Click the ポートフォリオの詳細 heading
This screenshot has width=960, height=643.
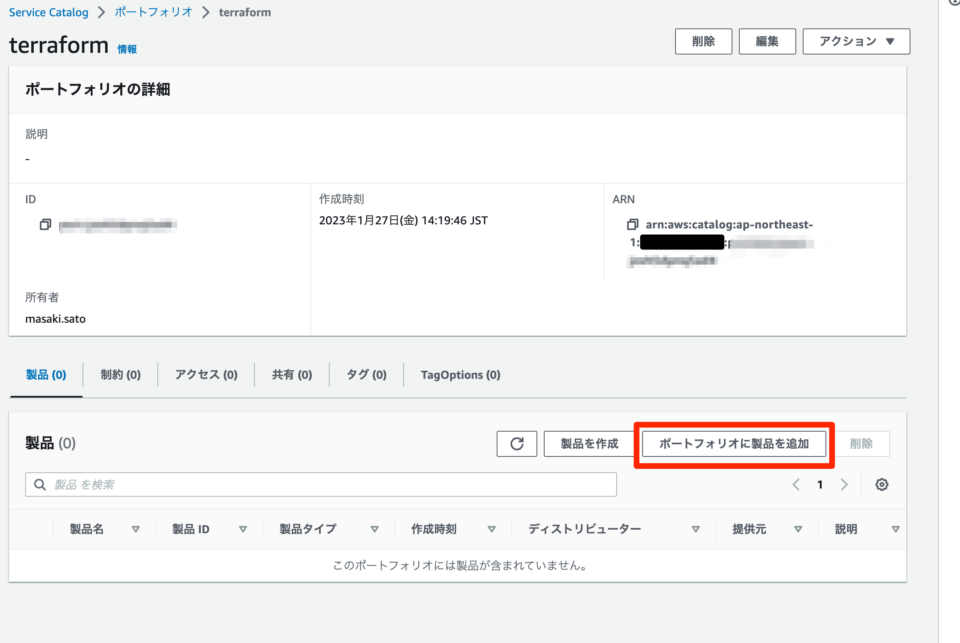tap(97, 89)
